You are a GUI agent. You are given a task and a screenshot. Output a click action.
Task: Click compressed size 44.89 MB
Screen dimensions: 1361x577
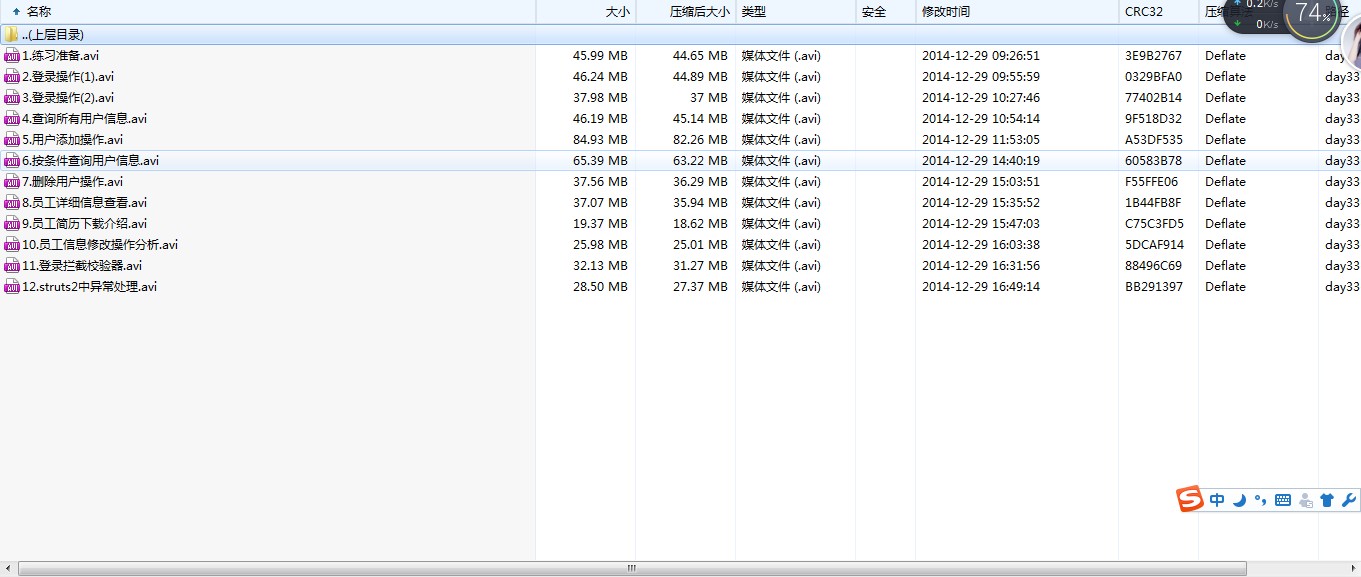700,77
